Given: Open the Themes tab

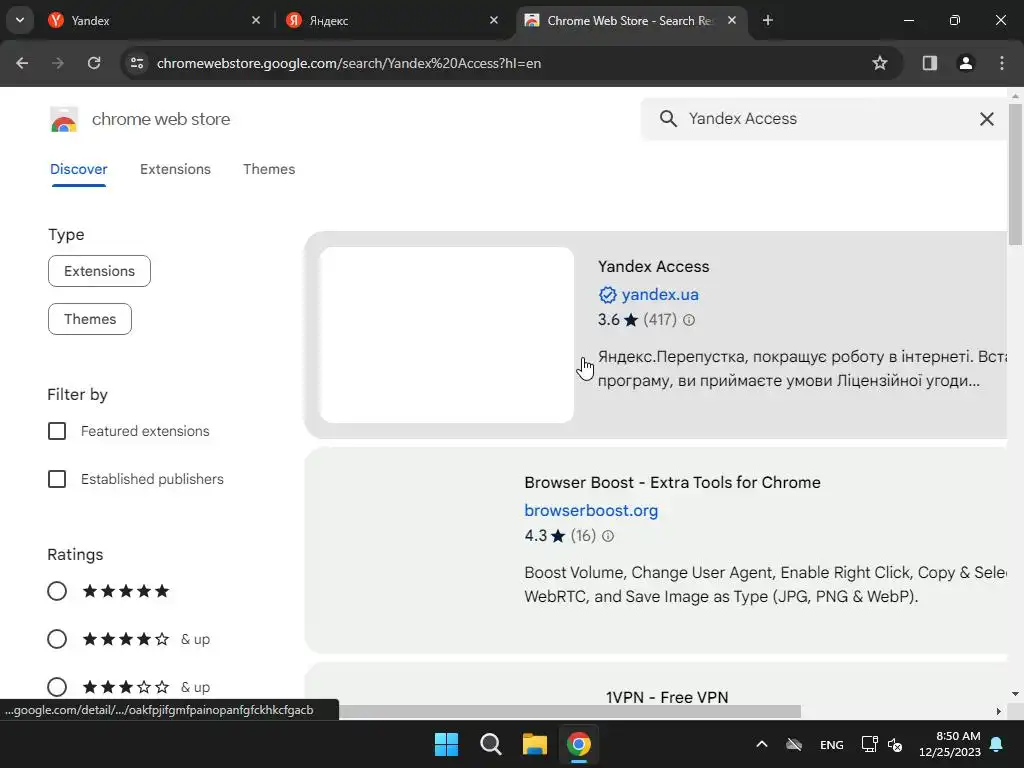Looking at the screenshot, I should [269, 169].
